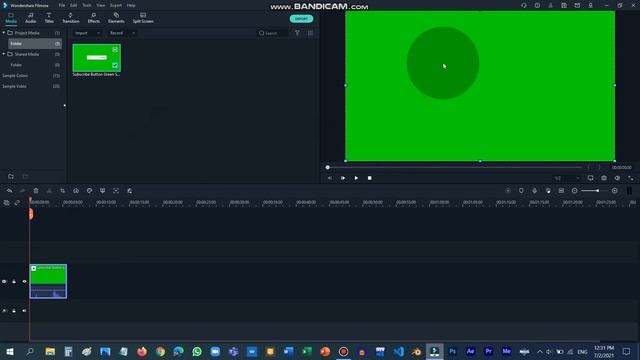Switch to the Split Screen tab
The height and width of the screenshot is (360, 640).
(143, 18)
